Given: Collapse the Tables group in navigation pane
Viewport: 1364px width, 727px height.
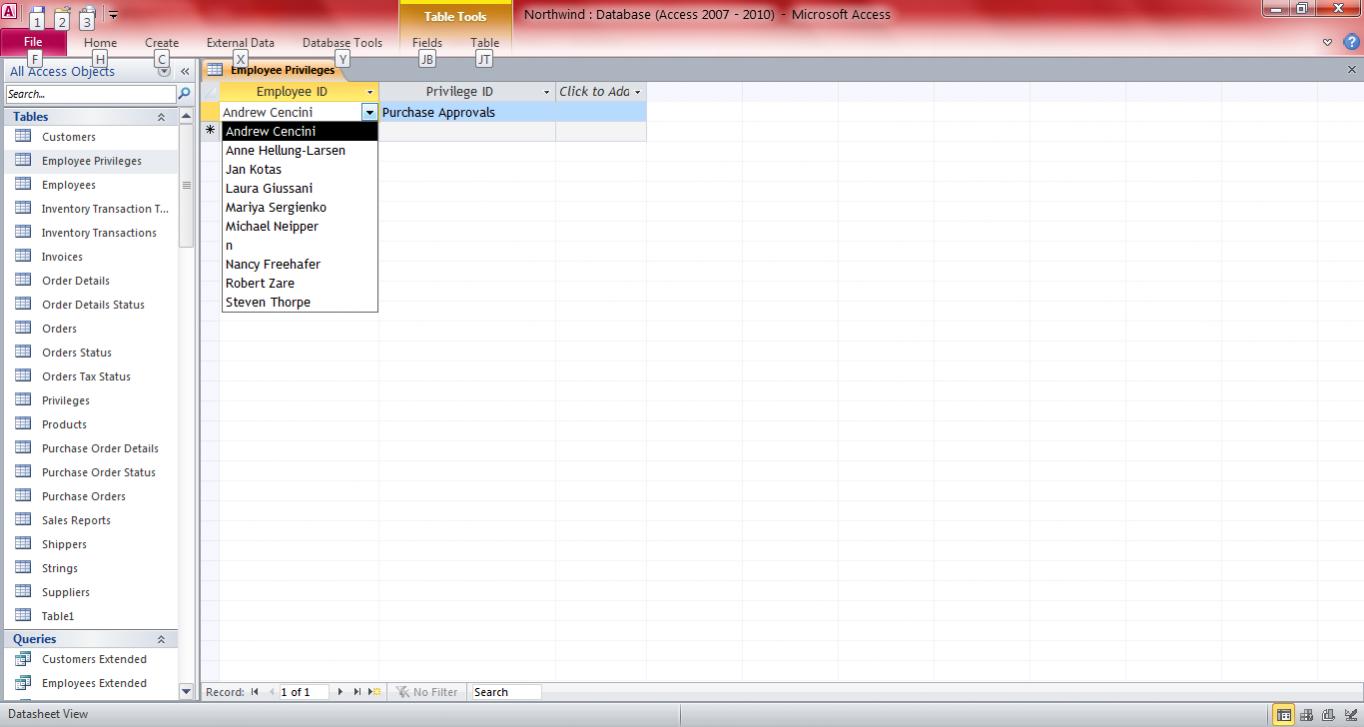Looking at the screenshot, I should tap(161, 117).
